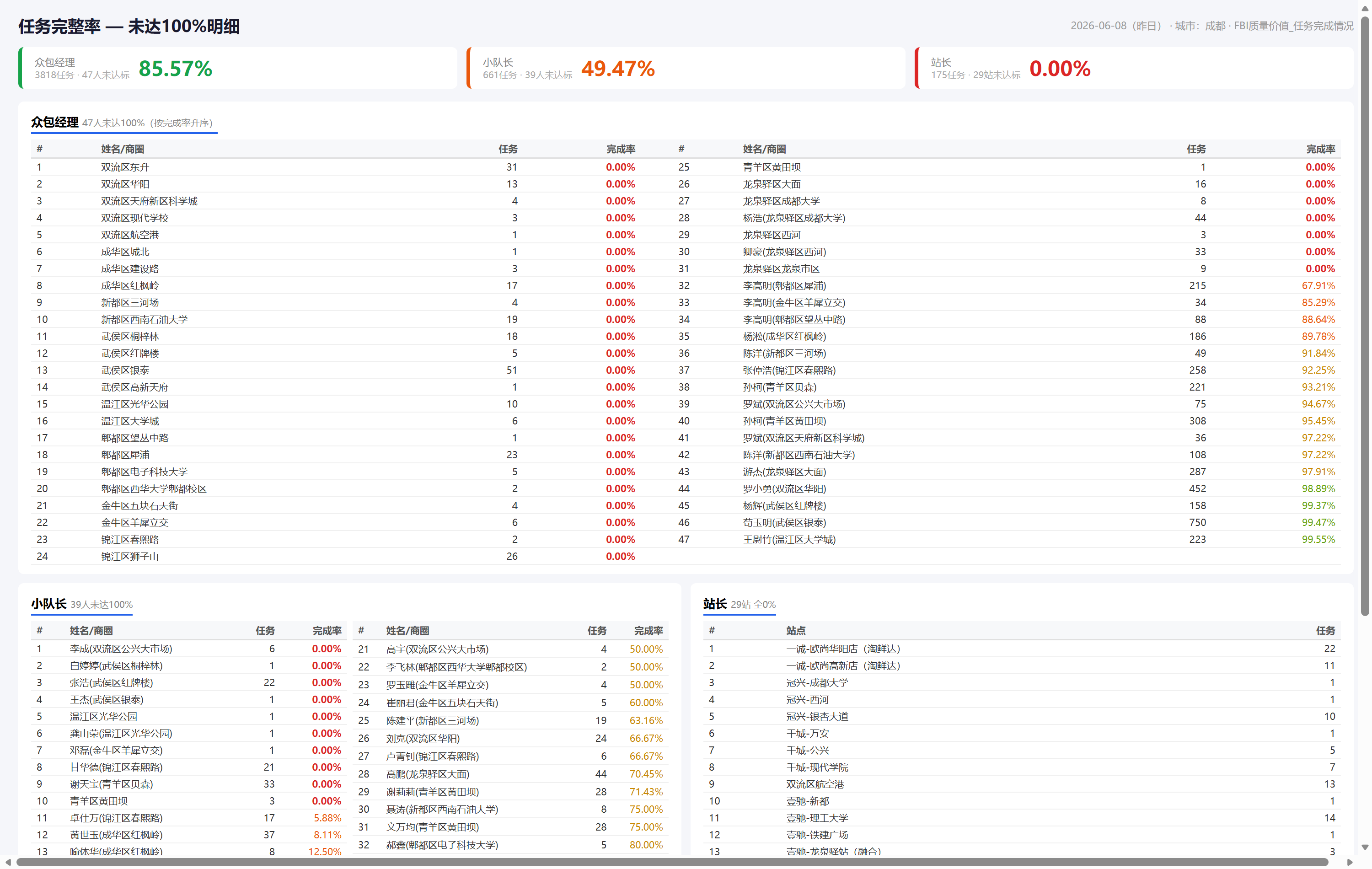Click 王尉竹(温江区大学城) row name
Image resolution: width=1372 pixels, height=869 pixels.
pos(789,539)
